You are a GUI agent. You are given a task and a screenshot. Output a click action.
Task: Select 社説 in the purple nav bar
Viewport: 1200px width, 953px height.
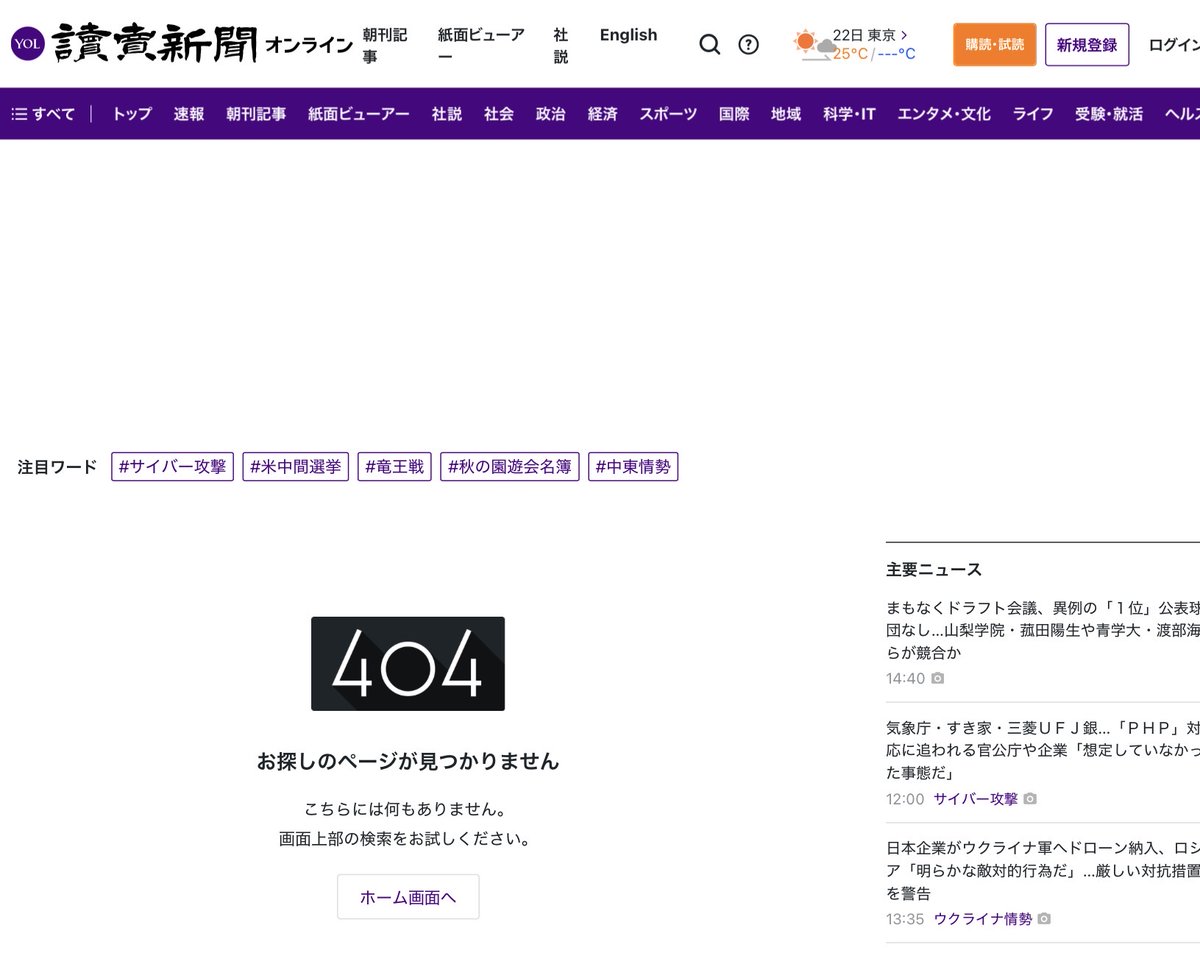pyautogui.click(x=447, y=114)
